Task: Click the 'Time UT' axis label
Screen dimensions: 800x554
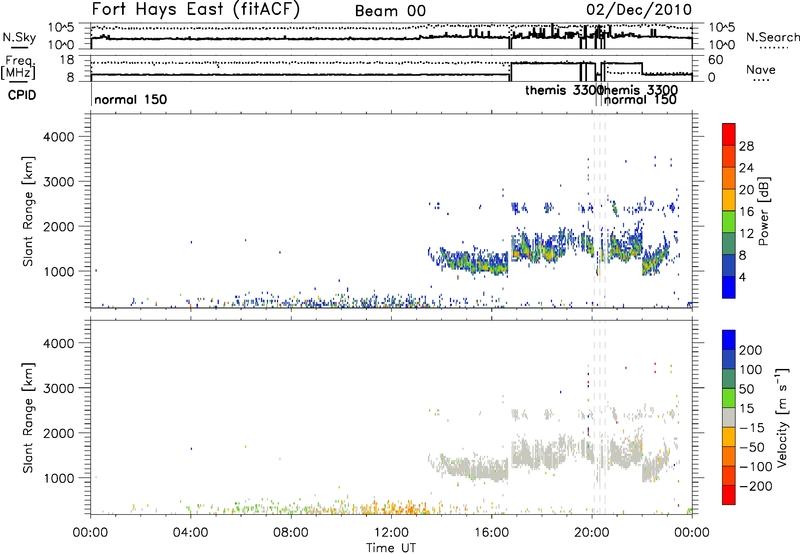Action: click(391, 547)
